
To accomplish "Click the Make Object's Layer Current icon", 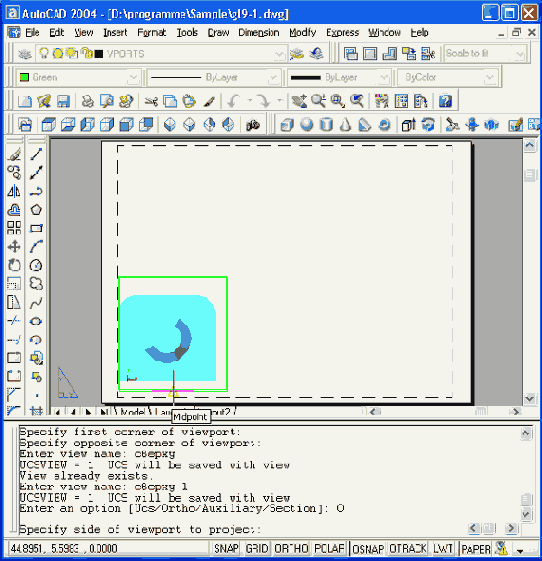I will (x=297, y=54).
